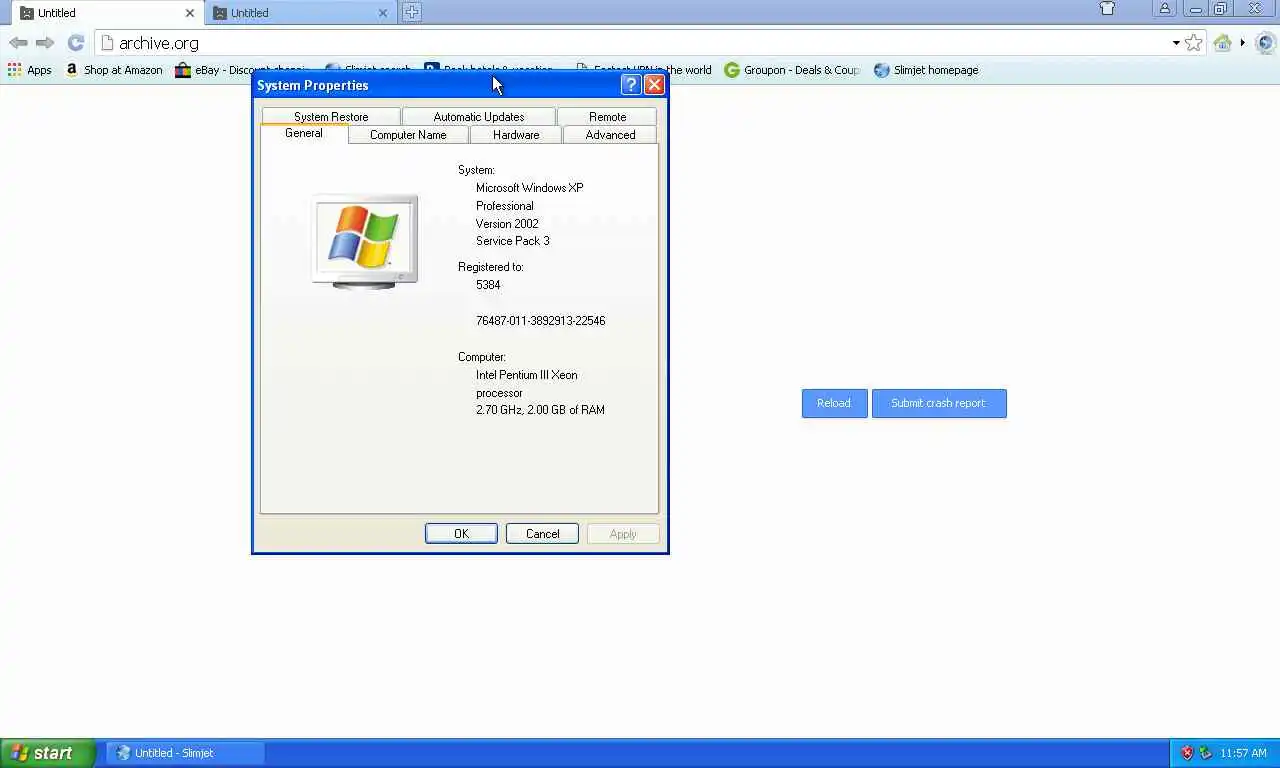Open the Slimjet main menu icon
This screenshot has height=768, width=1280.
pyautogui.click(x=1265, y=43)
